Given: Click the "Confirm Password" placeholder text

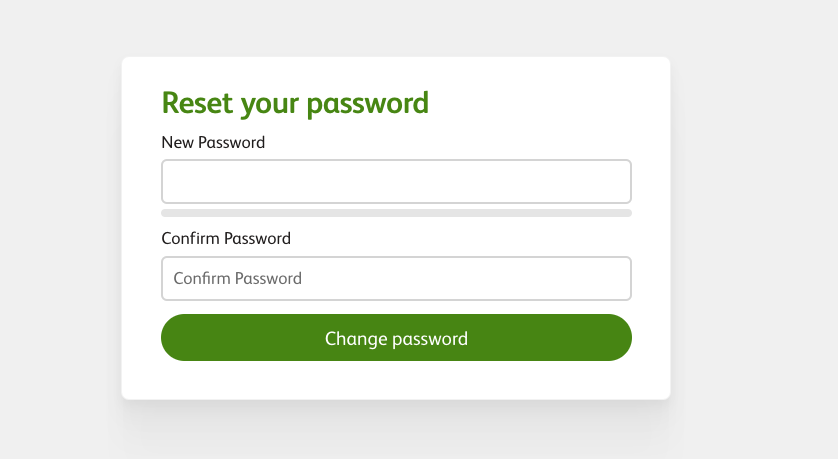Looking at the screenshot, I should click(x=237, y=278).
